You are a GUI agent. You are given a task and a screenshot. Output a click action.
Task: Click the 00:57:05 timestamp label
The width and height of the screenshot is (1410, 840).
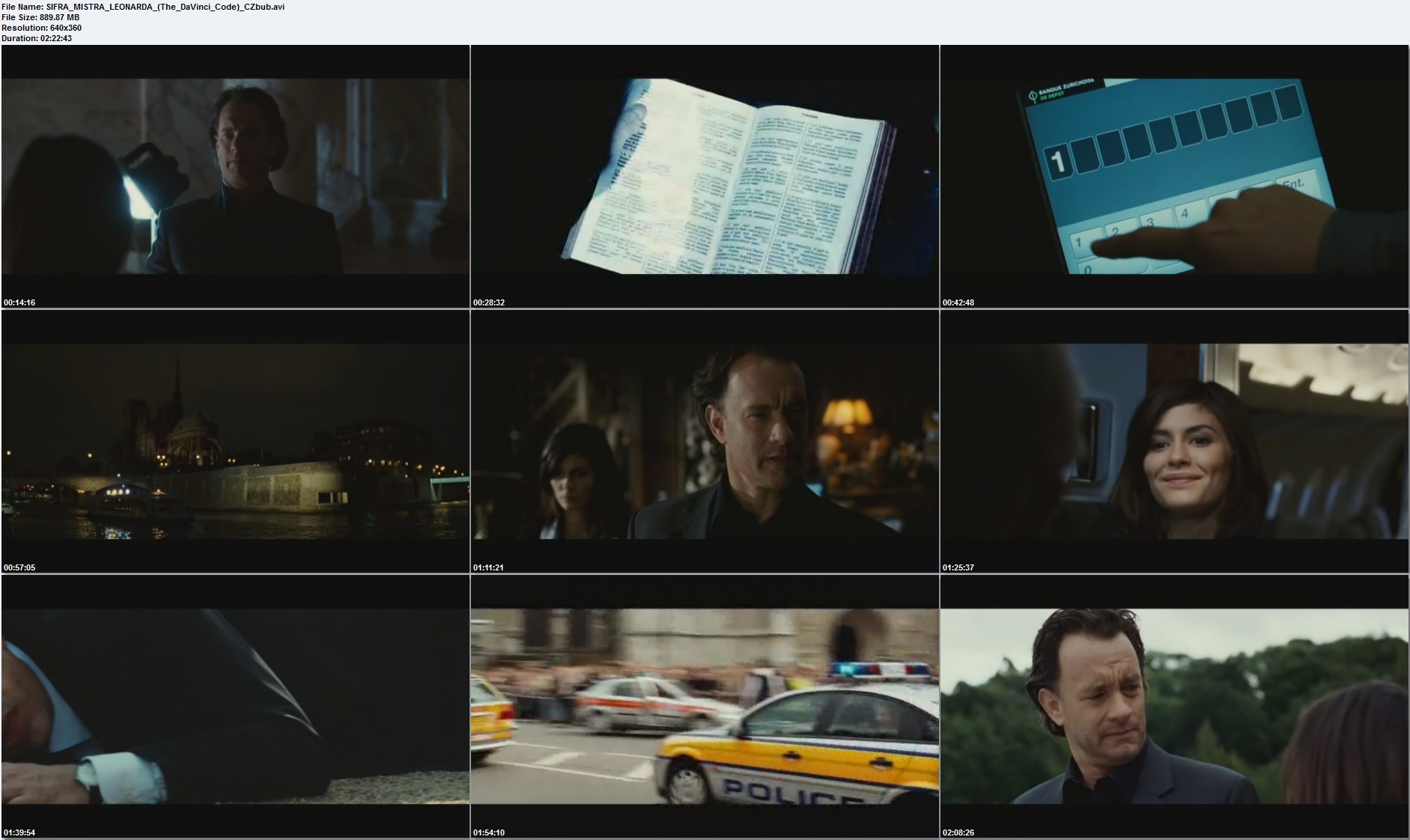coord(19,567)
